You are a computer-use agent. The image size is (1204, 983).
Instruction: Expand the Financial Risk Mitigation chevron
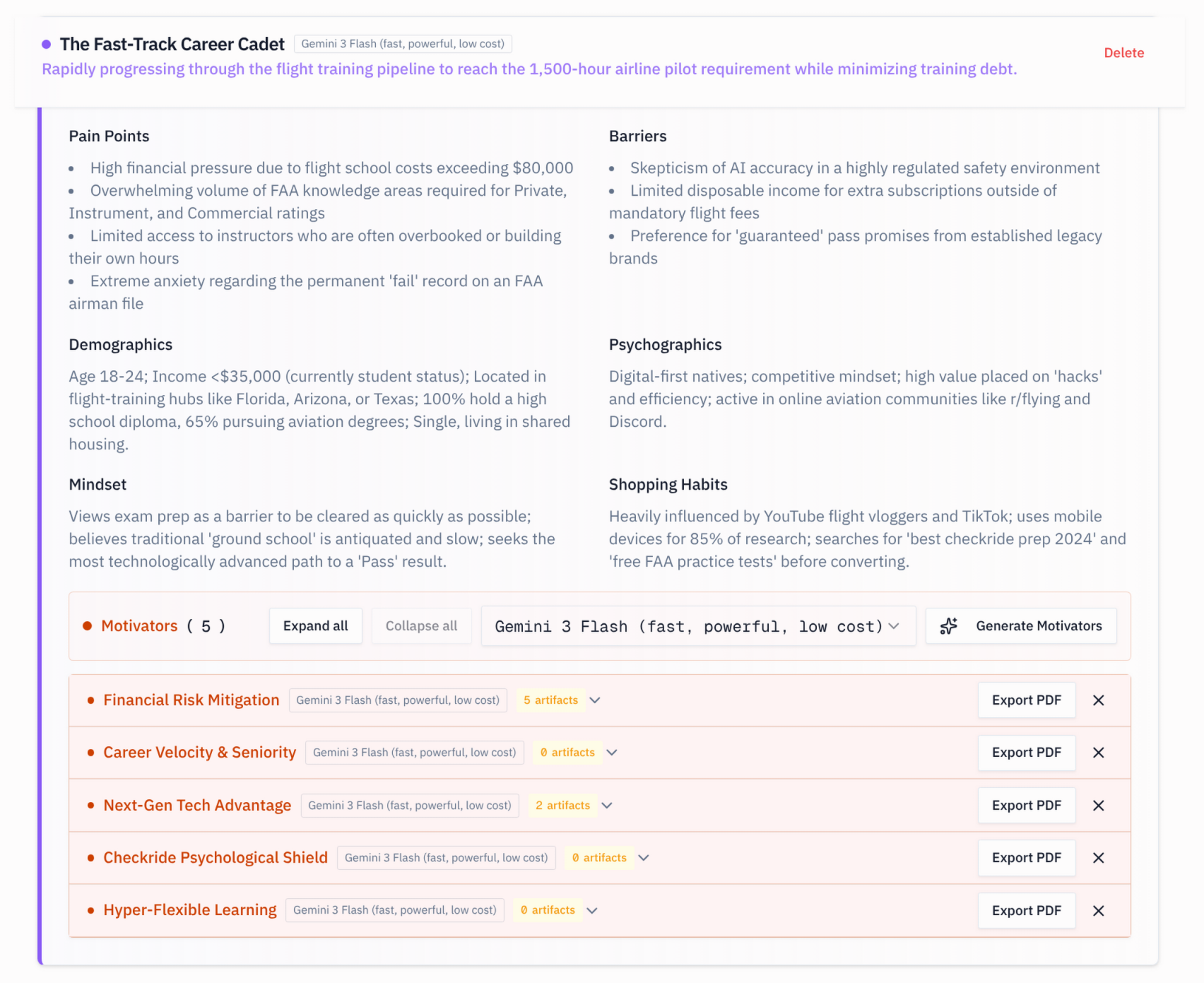point(595,700)
